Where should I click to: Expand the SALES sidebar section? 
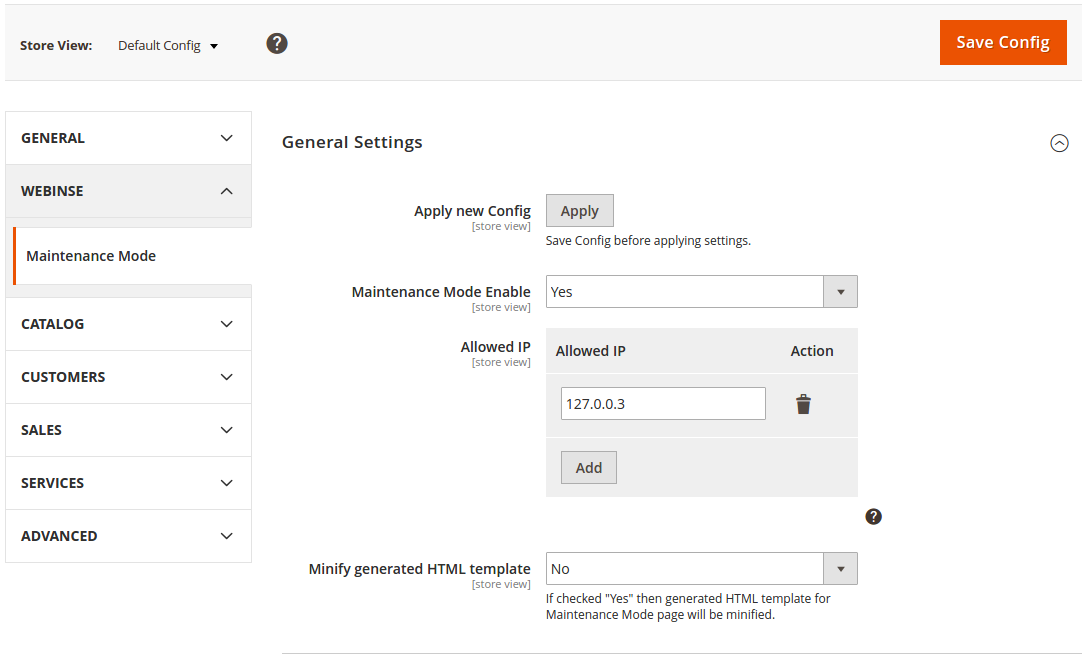click(x=128, y=430)
